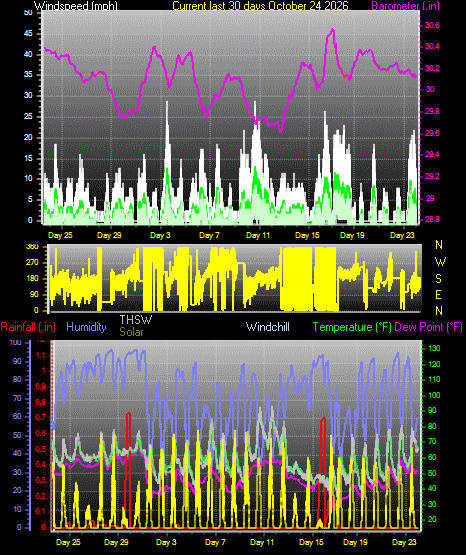The height and width of the screenshot is (555, 466).
Task: Select "Day 23" under the bottom chart
Action: [404, 542]
